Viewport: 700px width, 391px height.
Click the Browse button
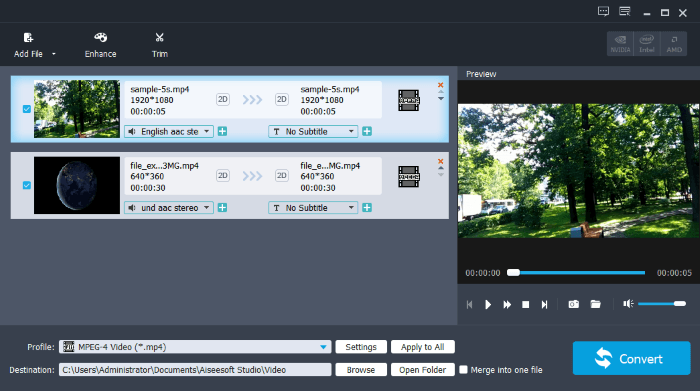click(x=361, y=370)
